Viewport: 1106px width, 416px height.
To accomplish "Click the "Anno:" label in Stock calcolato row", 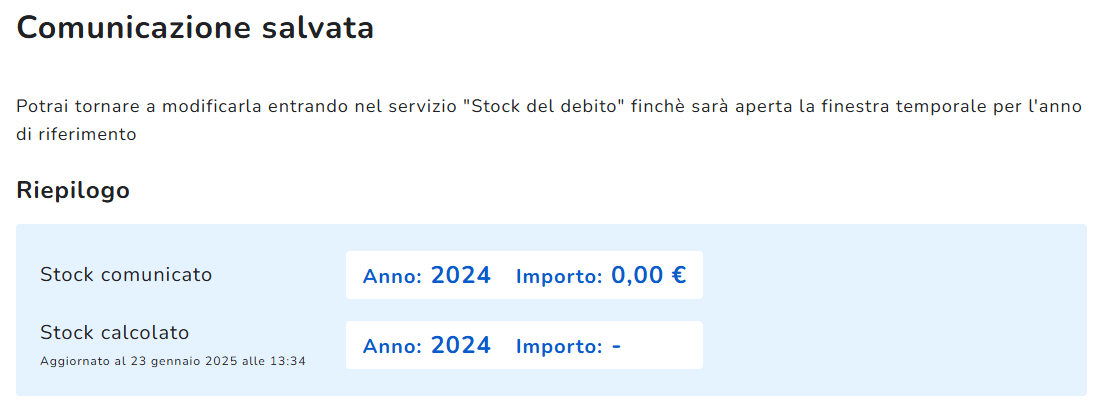I will (x=392, y=347).
